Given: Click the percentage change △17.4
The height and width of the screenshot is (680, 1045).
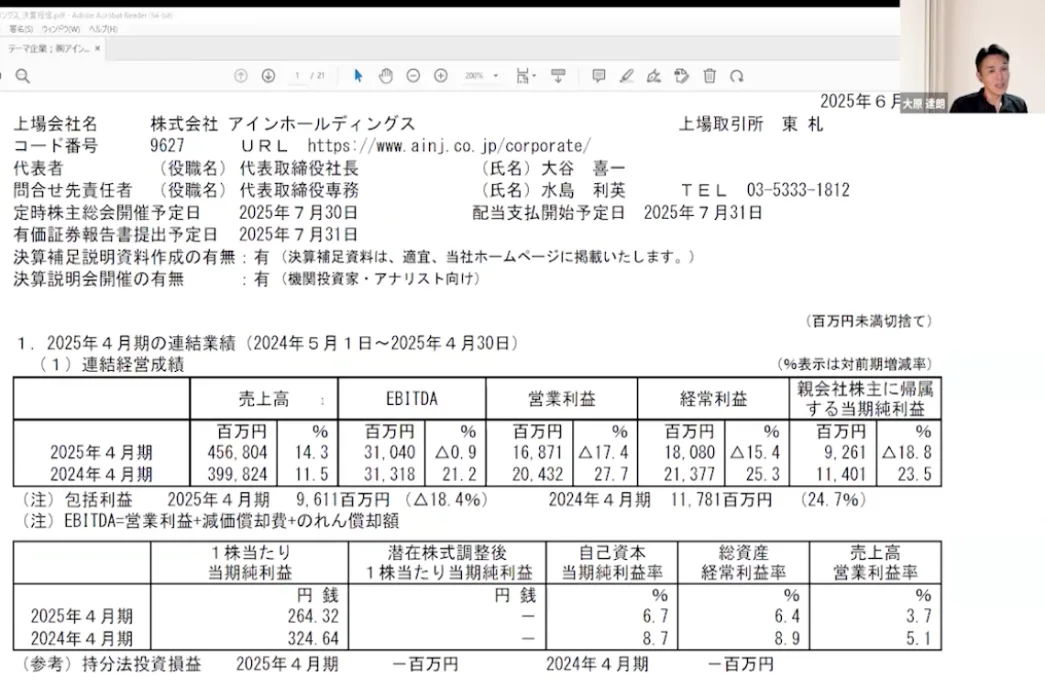Looking at the screenshot, I should [x=603, y=453].
